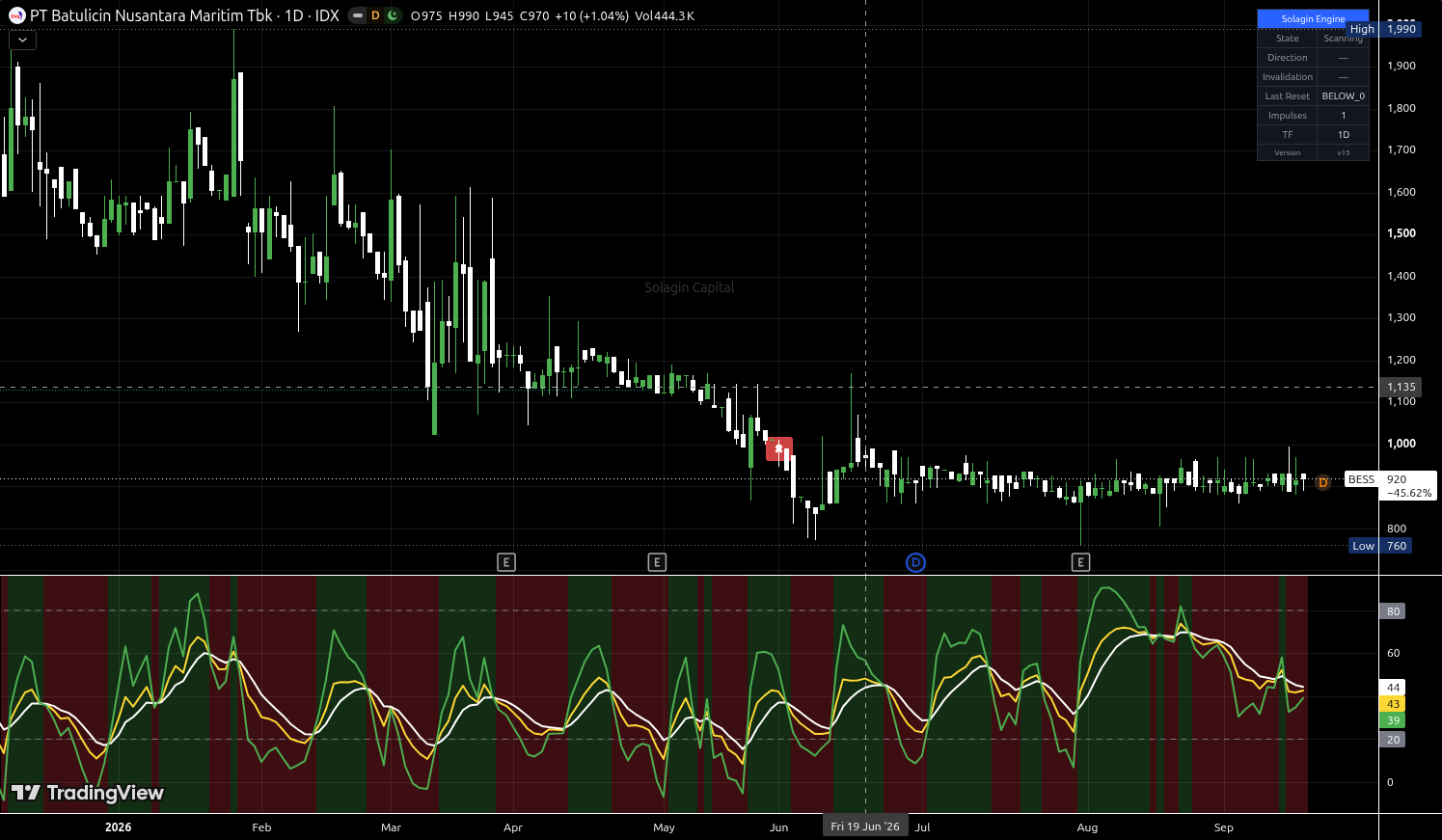This screenshot has height=840, width=1442.
Task: Click the TradingView logo
Action: pos(88,793)
